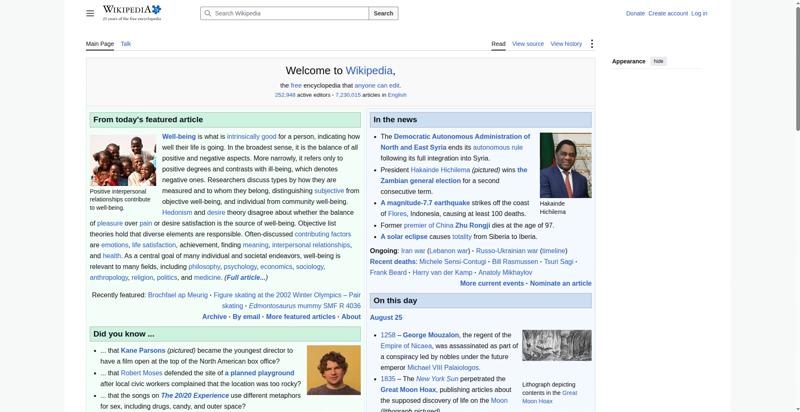
Task: Click the 1835 year link
Action: 388,379
